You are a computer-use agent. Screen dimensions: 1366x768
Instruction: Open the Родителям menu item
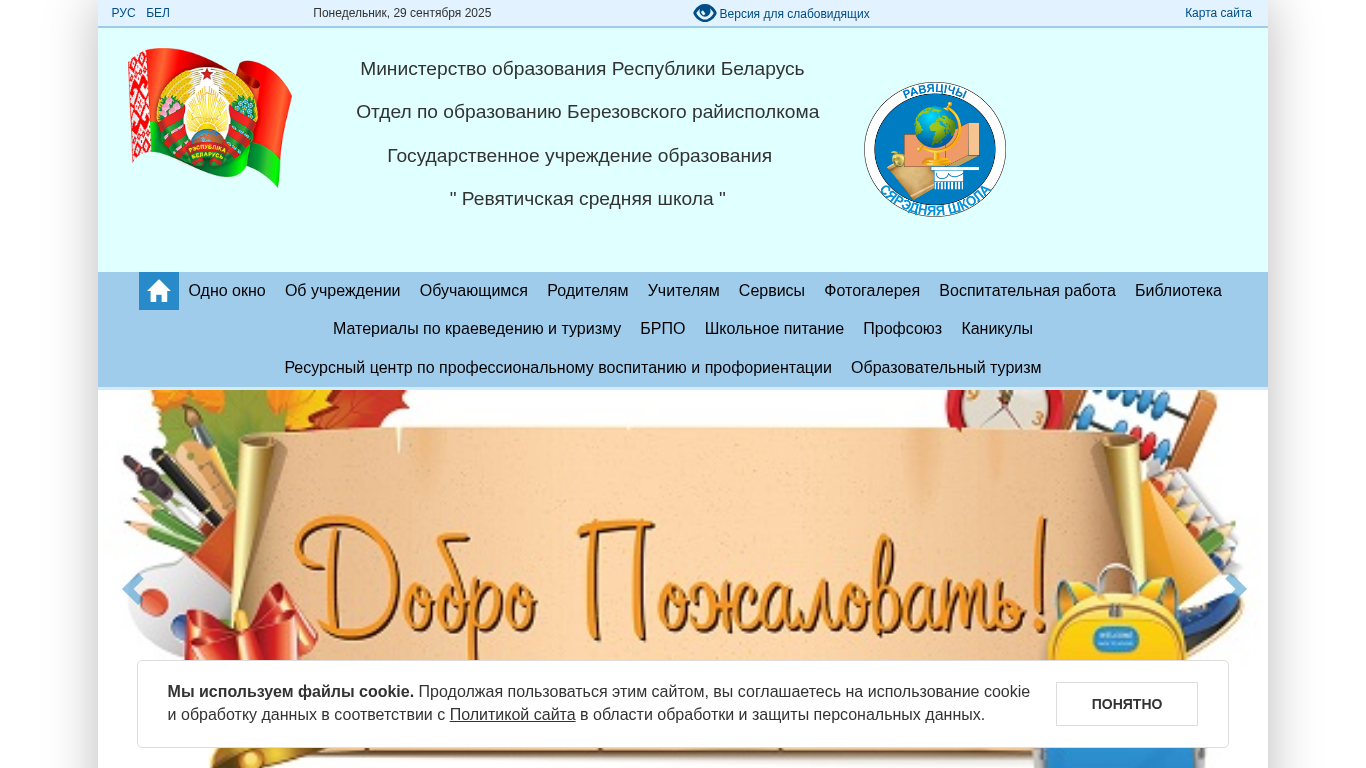click(x=588, y=291)
